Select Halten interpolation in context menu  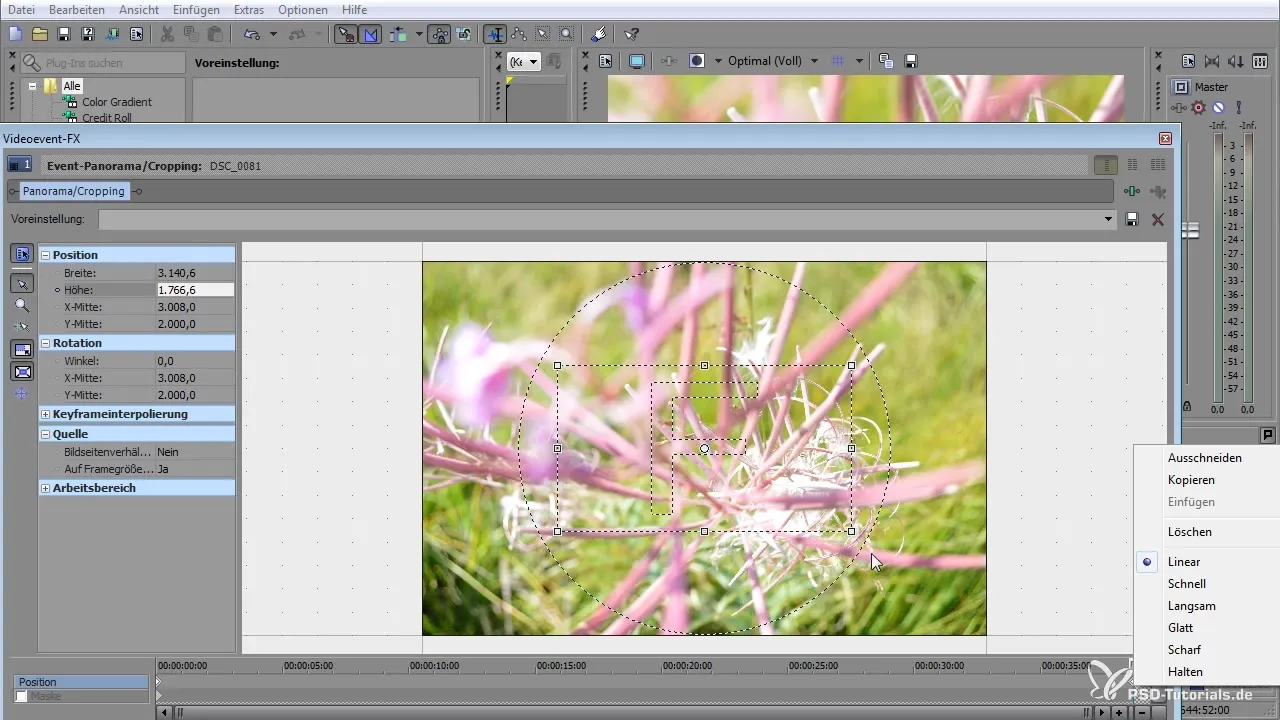tap(1185, 672)
